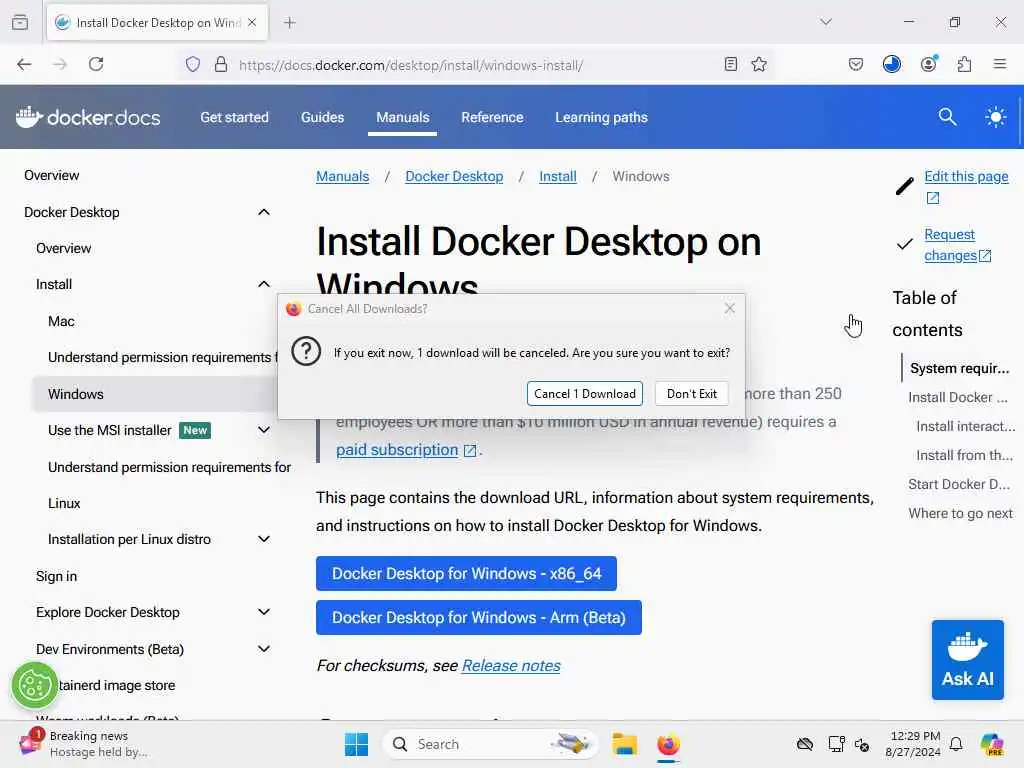Open the list all tabs dropdown arrow
Screen dimensions: 1024x768
pyautogui.click(x=826, y=22)
